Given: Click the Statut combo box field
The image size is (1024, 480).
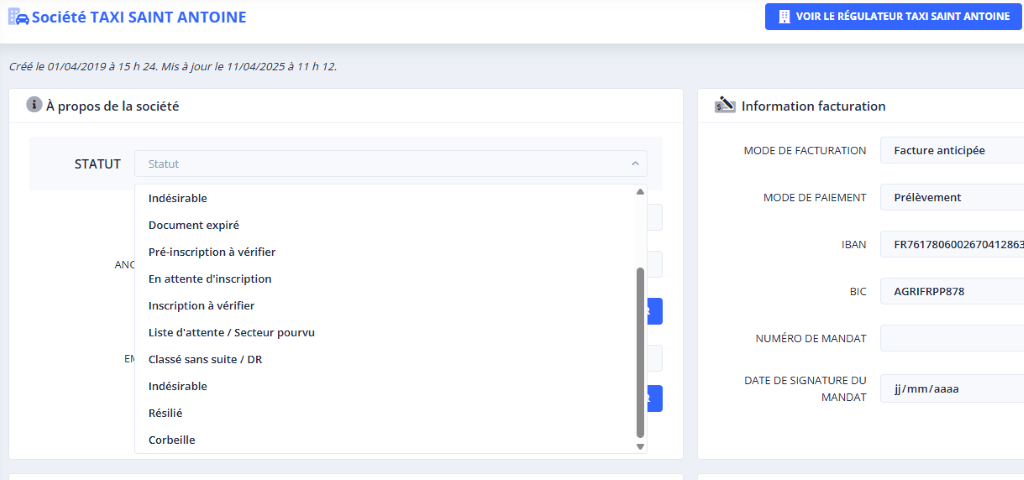Looking at the screenshot, I should point(391,164).
